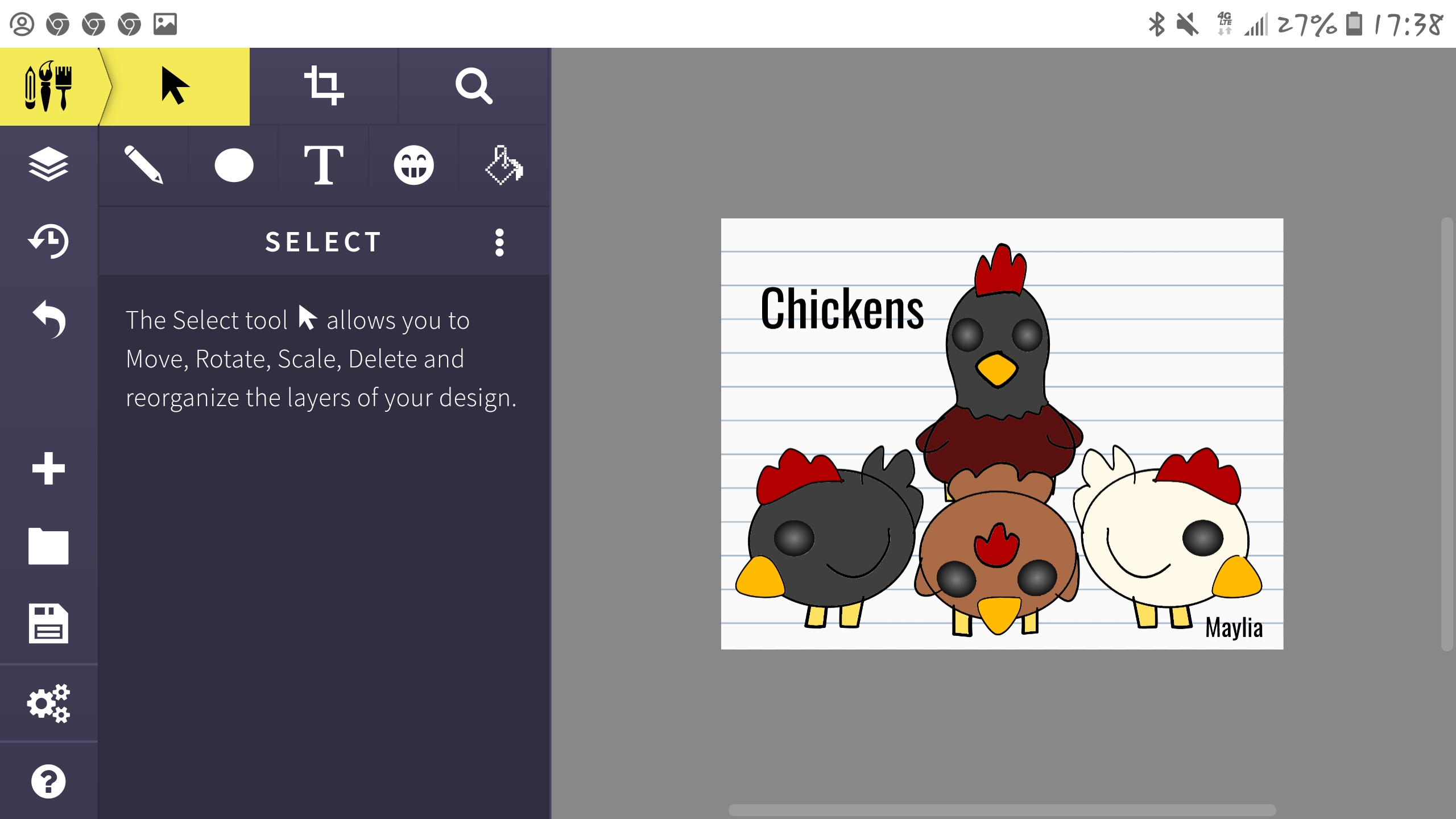Open the Save file panel

47,624
